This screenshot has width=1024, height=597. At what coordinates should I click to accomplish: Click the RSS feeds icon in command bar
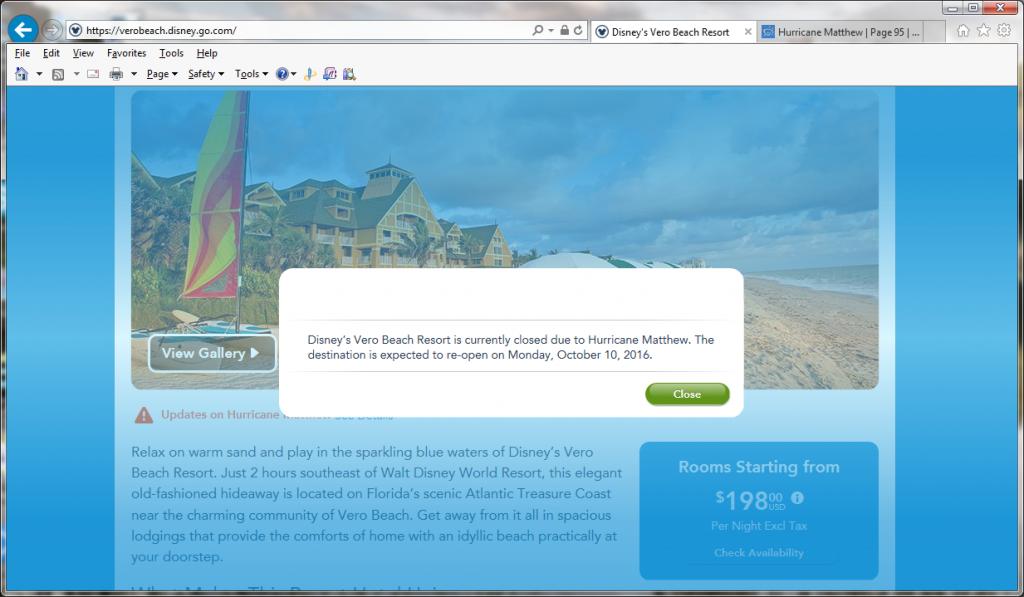(x=59, y=74)
